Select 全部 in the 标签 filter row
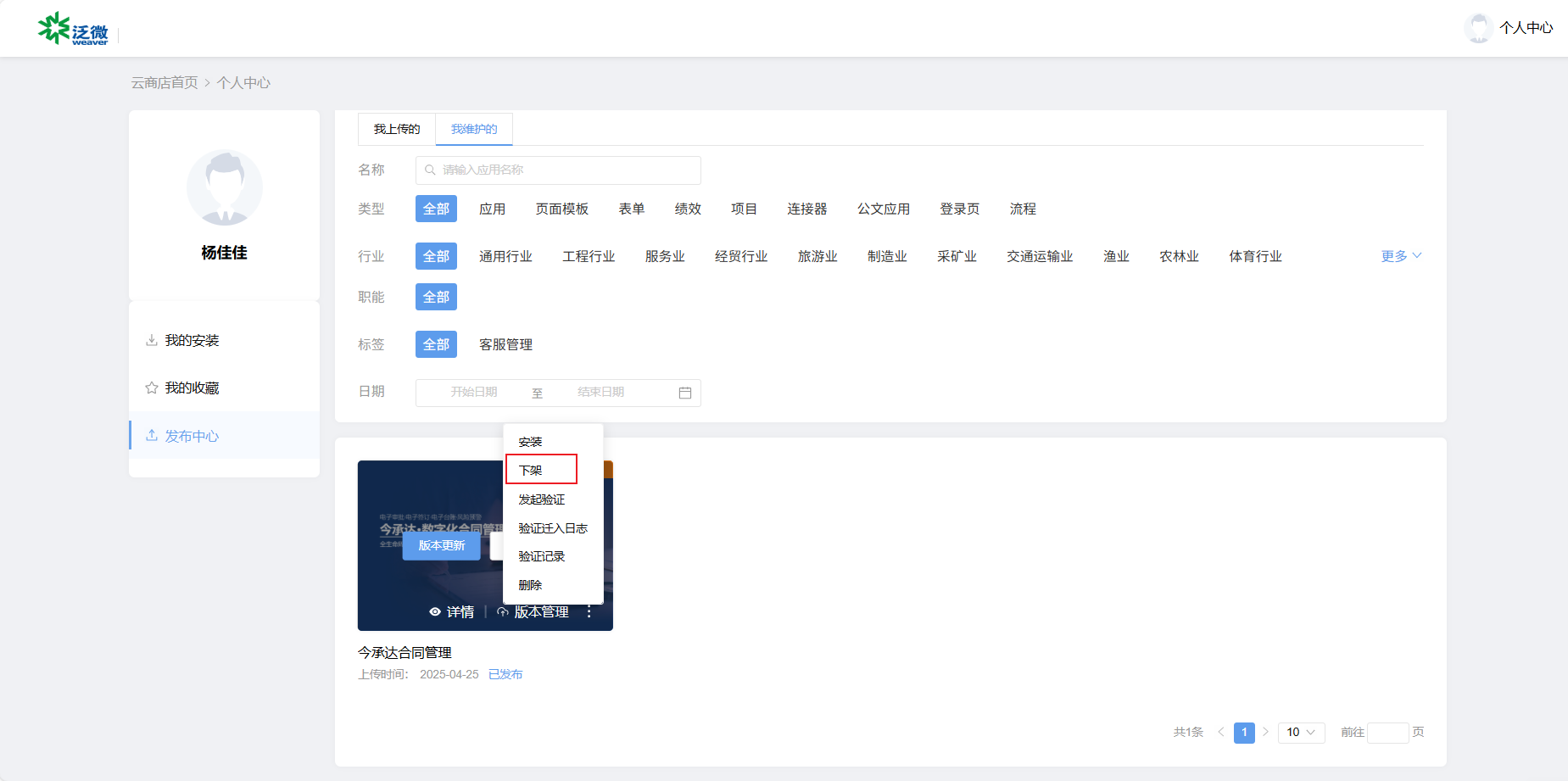The image size is (1568, 781). 436,344
